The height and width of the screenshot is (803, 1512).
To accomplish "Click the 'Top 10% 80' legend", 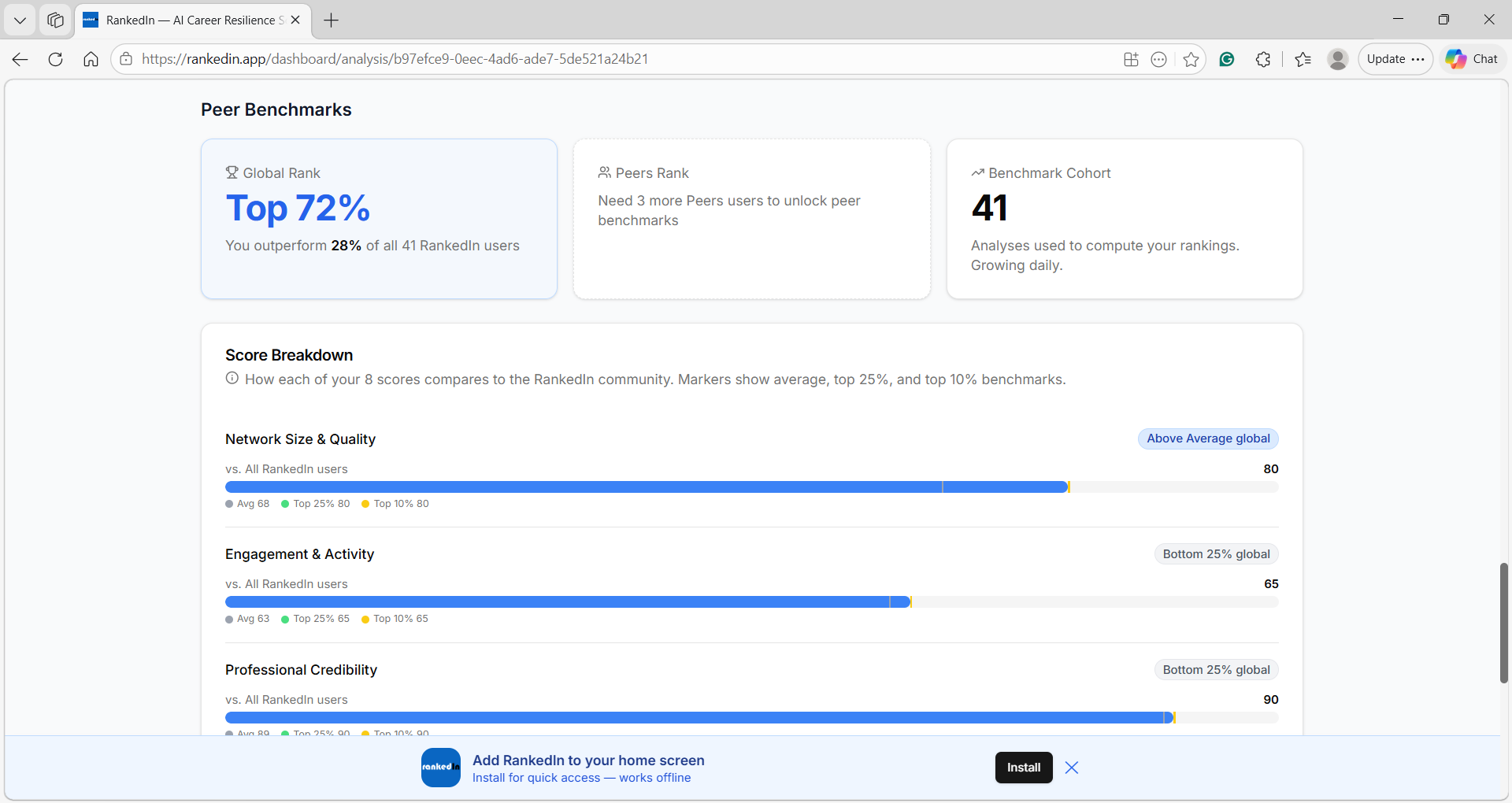I will [x=395, y=504].
